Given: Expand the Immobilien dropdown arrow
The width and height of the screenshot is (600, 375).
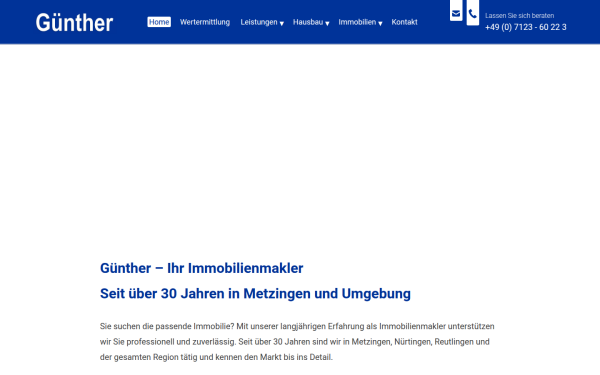Looking at the screenshot, I should click(380, 24).
